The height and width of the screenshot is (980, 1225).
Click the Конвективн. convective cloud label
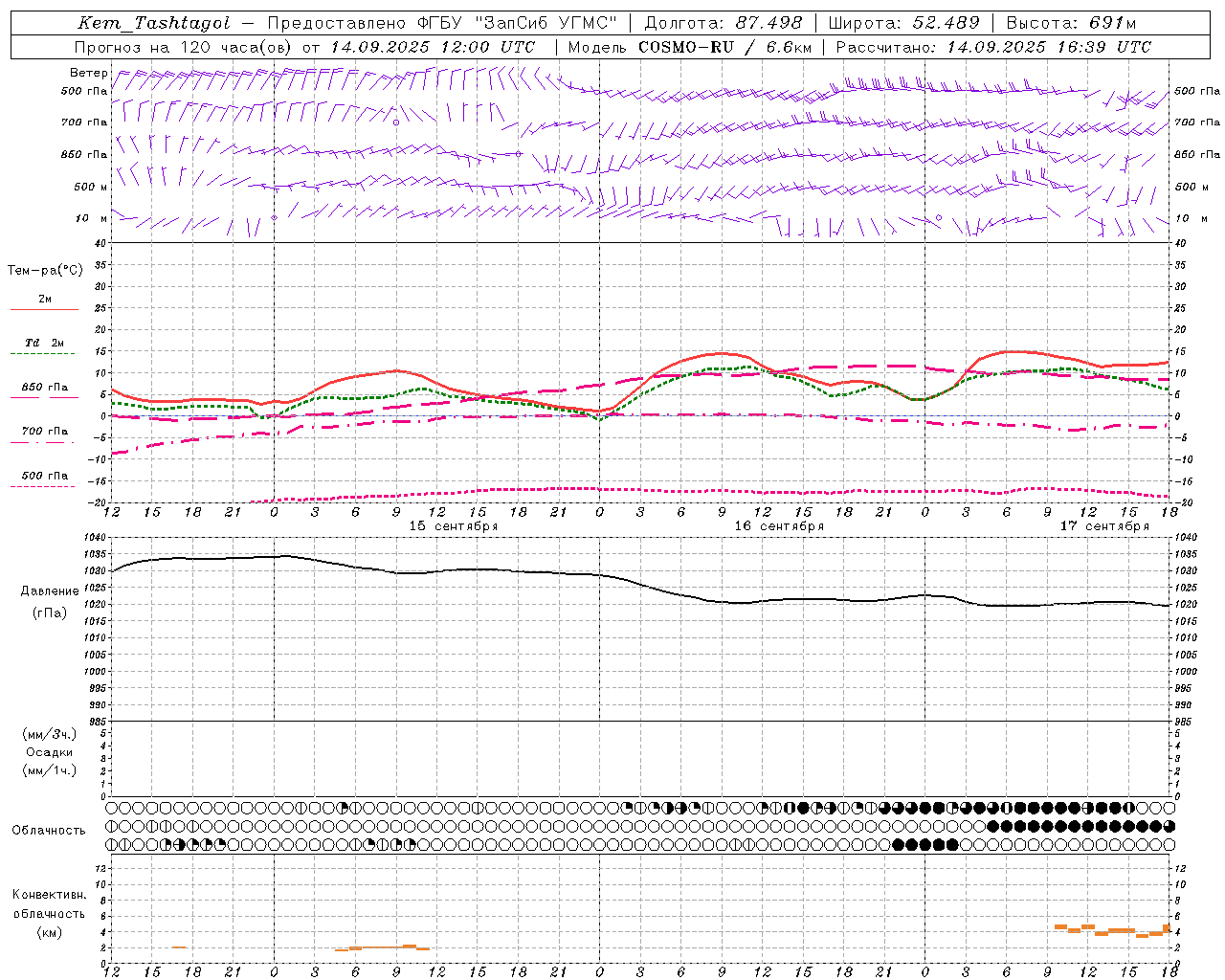[x=50, y=895]
